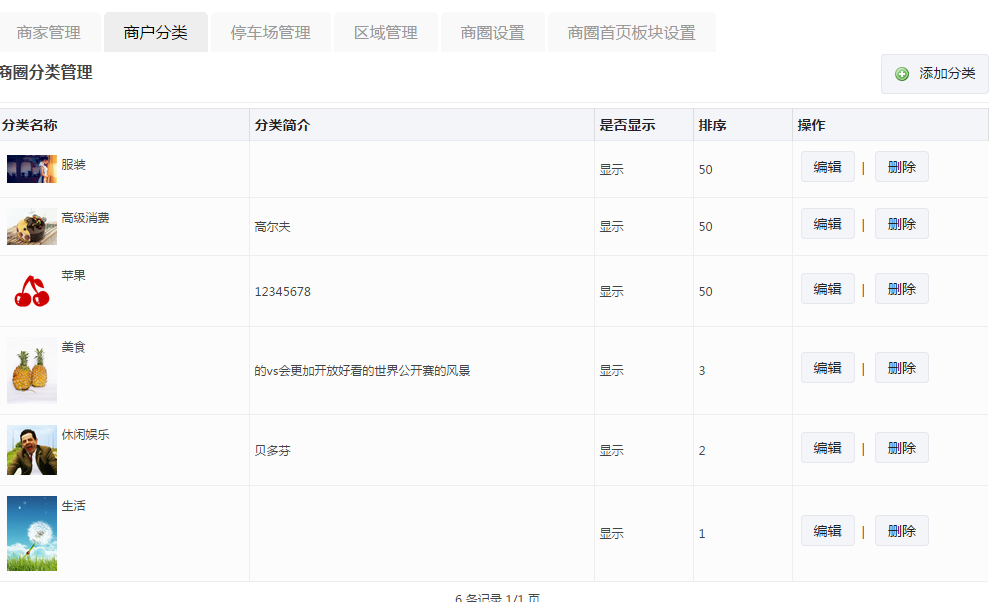This screenshot has height=602, width=998.
Task: Click the 高级消费 category cake thumbnail
Action: (31, 227)
